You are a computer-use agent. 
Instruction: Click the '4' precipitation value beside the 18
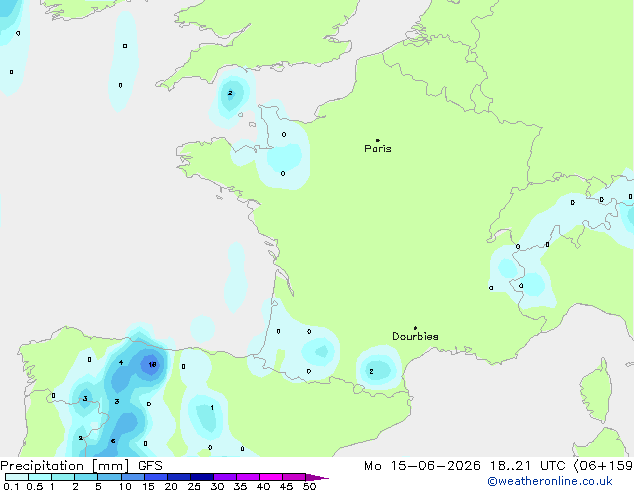121,362
